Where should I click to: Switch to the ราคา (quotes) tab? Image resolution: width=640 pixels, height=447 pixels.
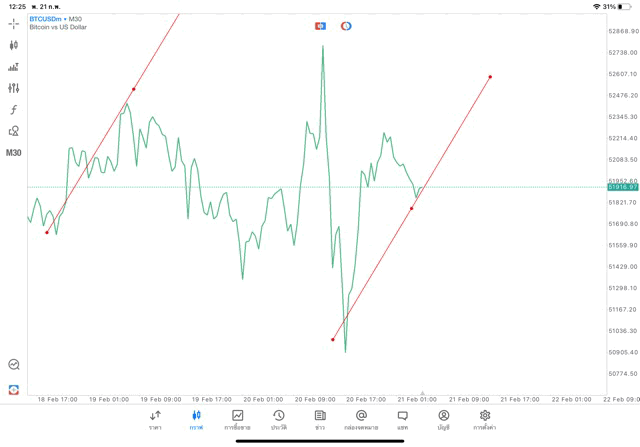tap(155, 420)
